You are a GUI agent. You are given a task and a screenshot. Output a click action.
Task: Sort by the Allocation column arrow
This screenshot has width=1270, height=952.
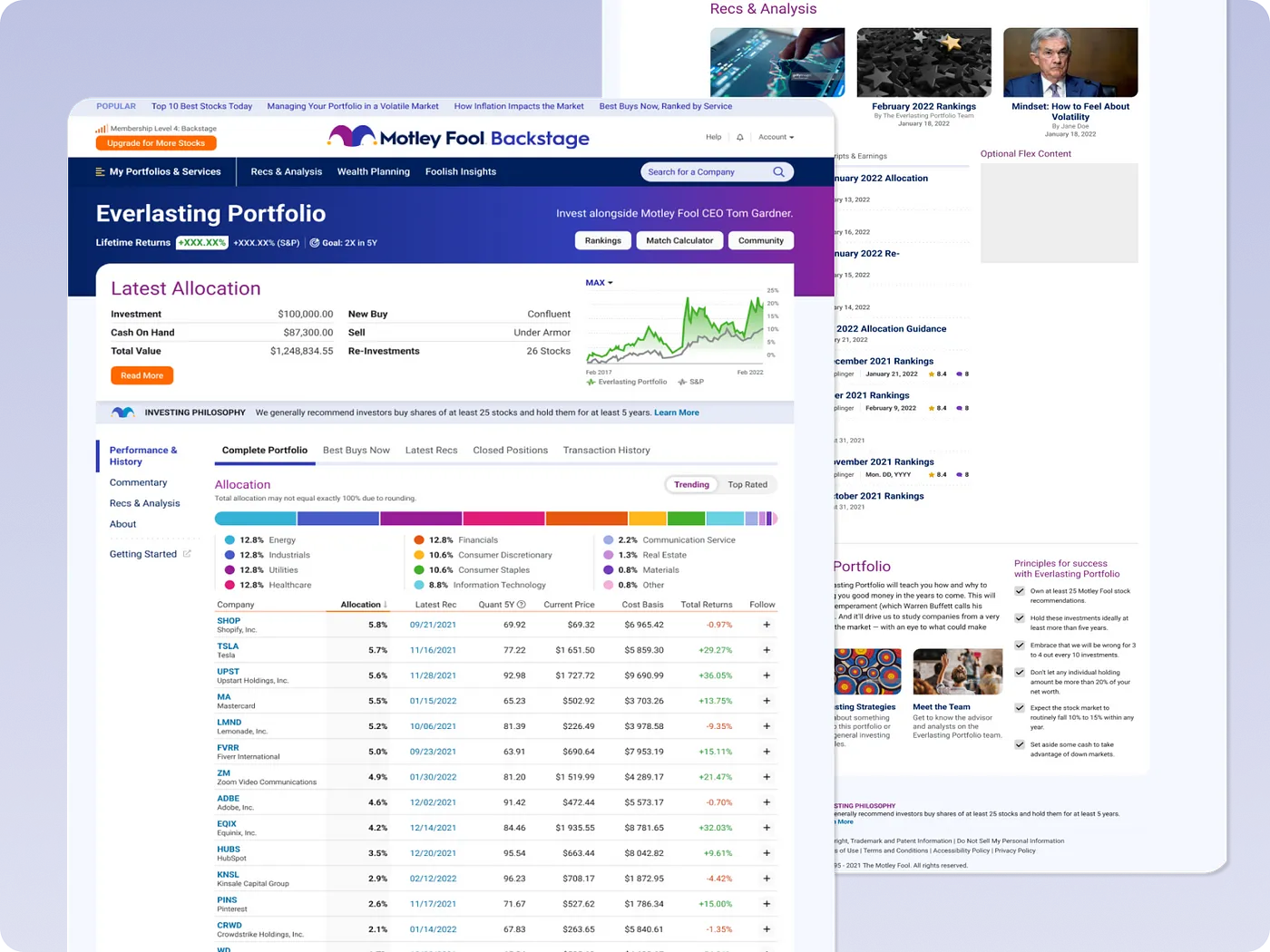[x=386, y=605]
